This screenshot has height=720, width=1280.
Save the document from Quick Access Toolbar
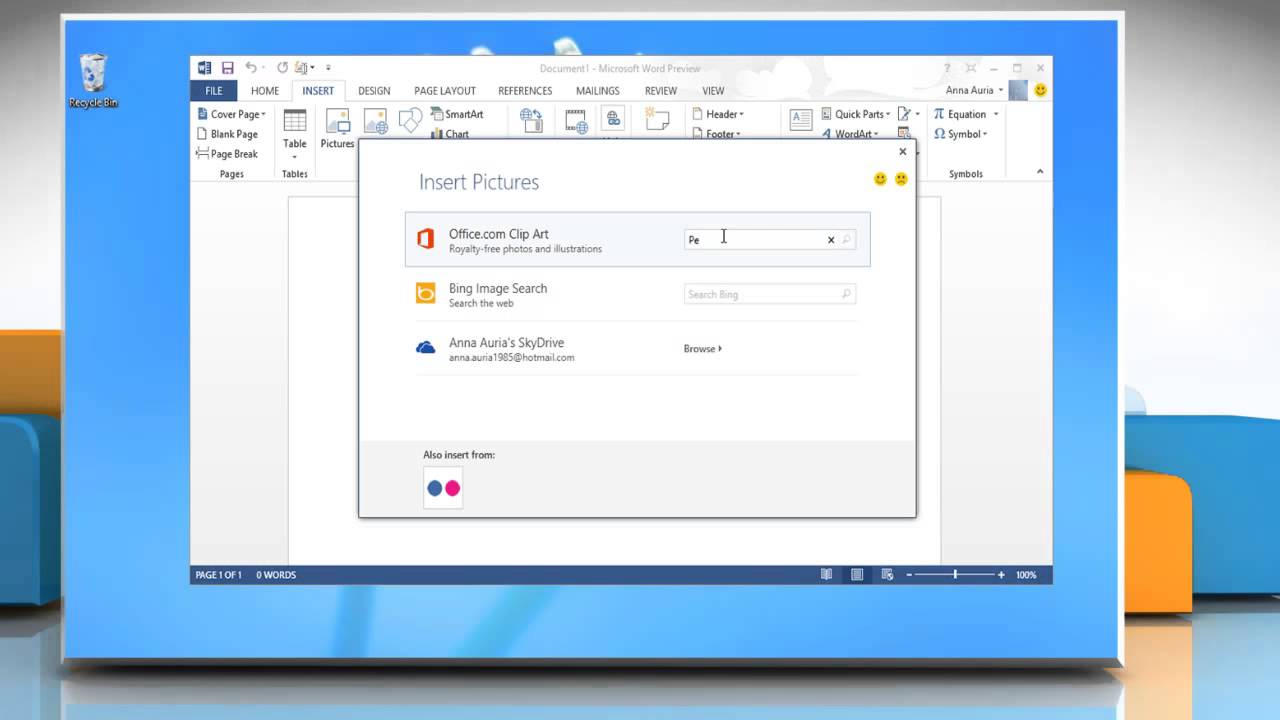pyautogui.click(x=227, y=68)
